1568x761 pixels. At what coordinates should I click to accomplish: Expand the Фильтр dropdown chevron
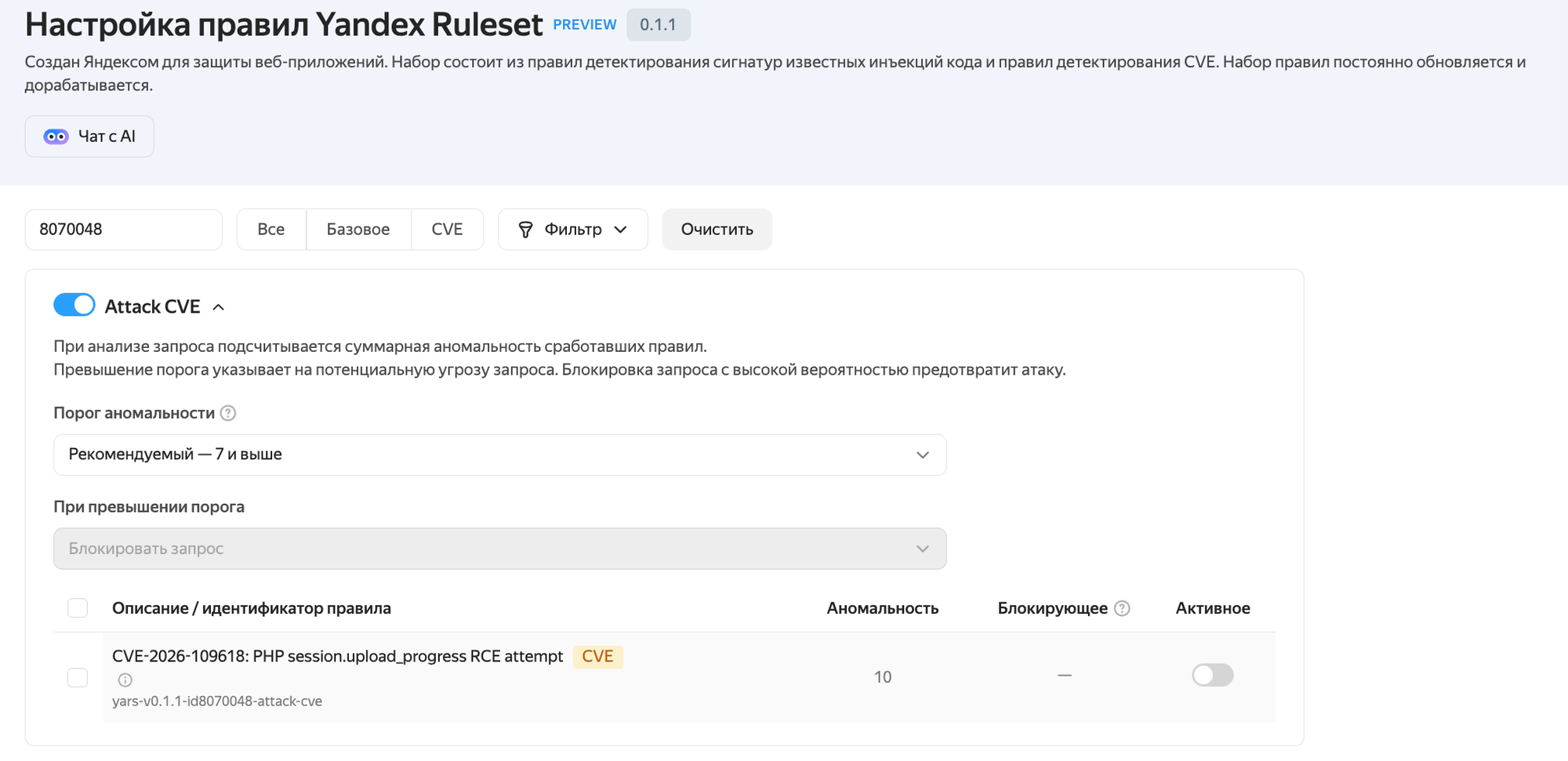coord(621,230)
